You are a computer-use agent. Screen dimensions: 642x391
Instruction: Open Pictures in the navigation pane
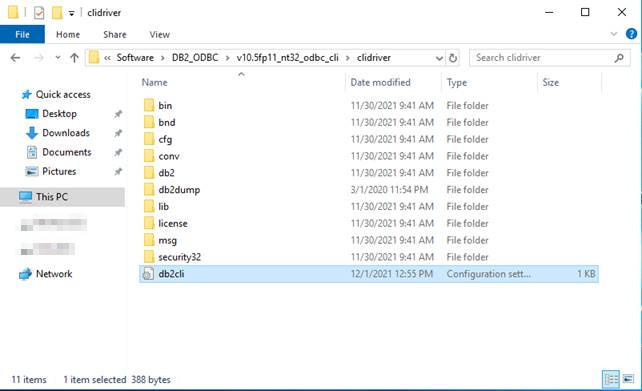(51, 172)
